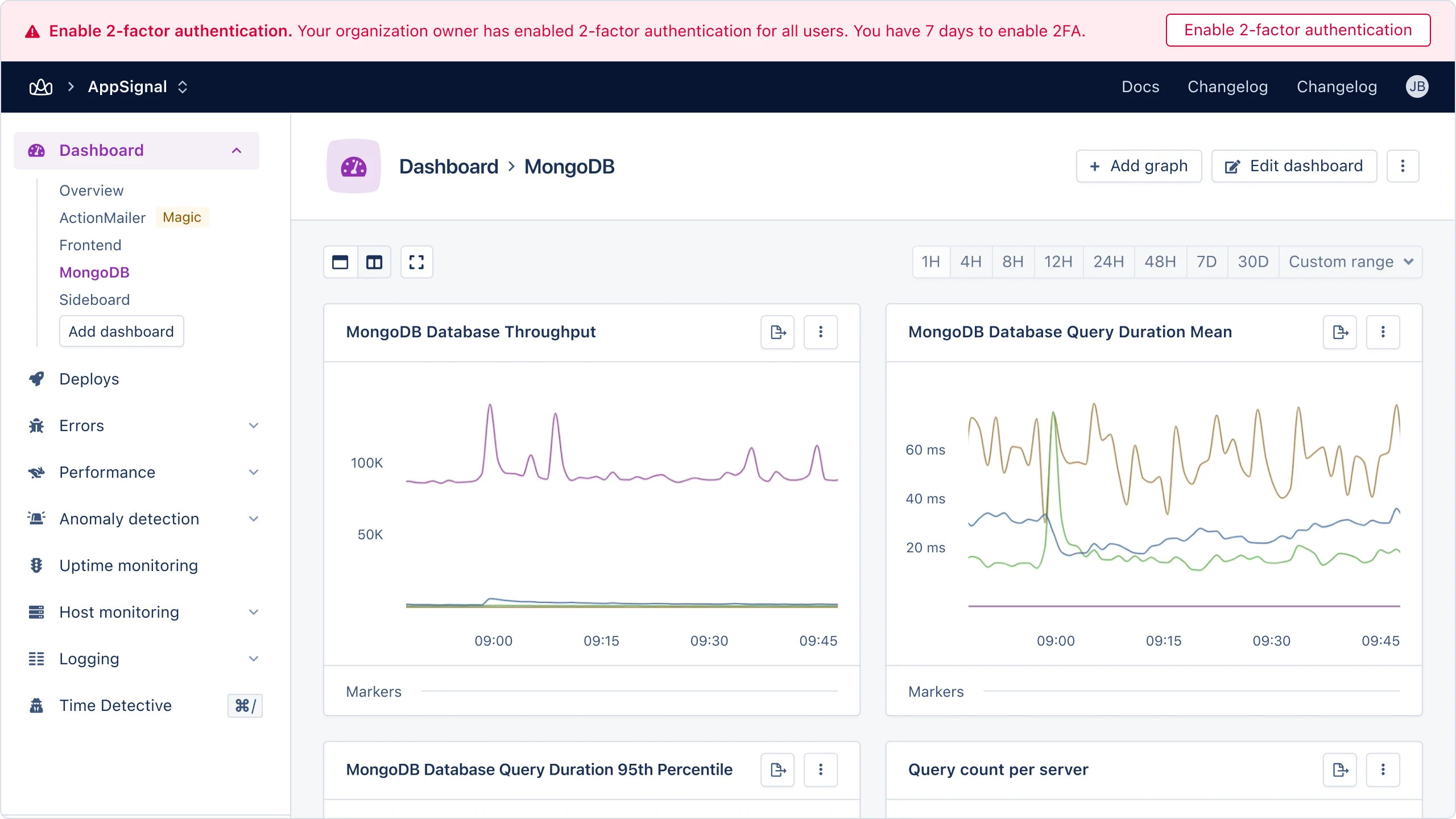Open the Frontend dashboard
Viewport: 1456px width, 819px height.
90,245
